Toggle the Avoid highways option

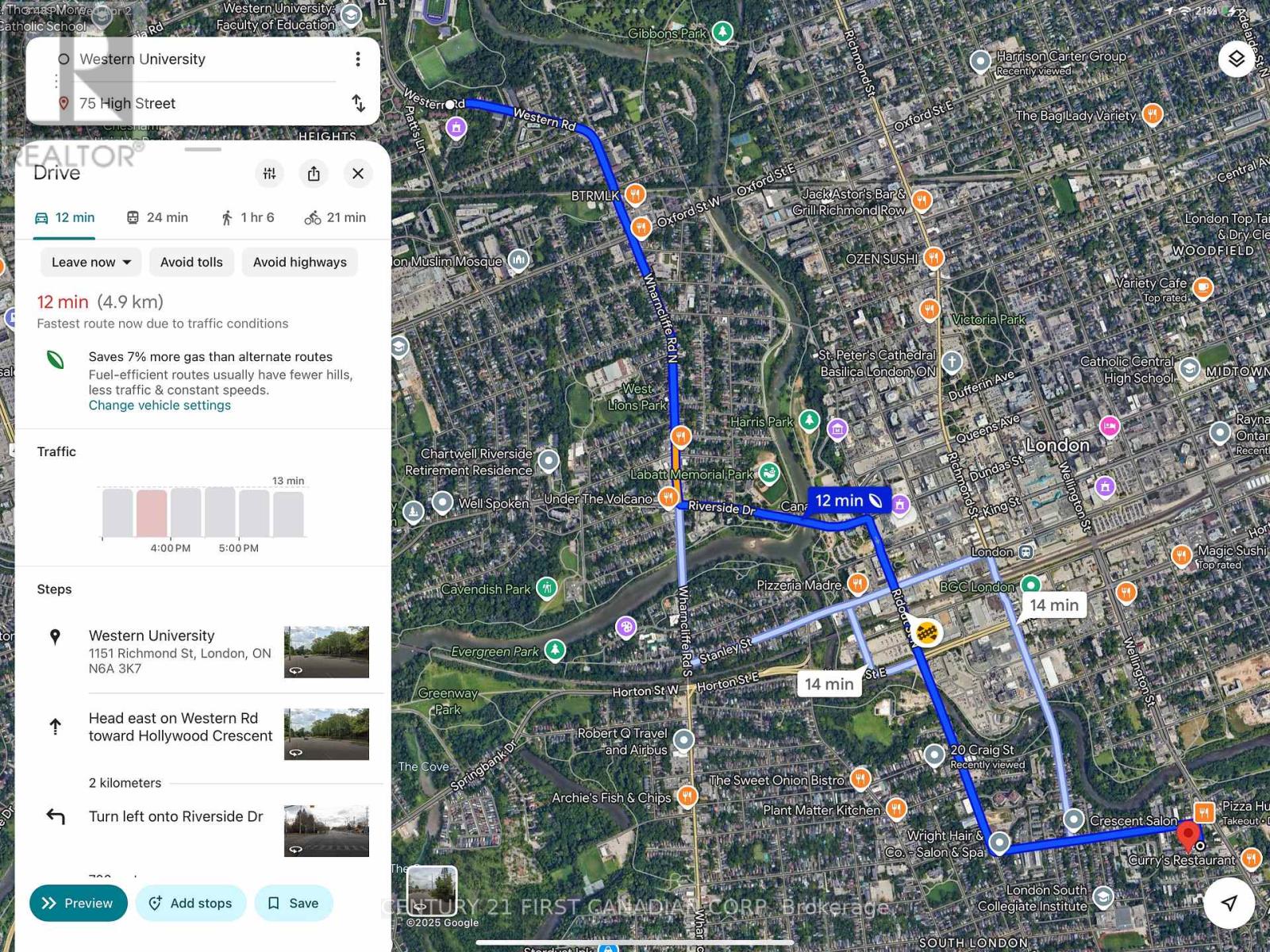(x=300, y=262)
